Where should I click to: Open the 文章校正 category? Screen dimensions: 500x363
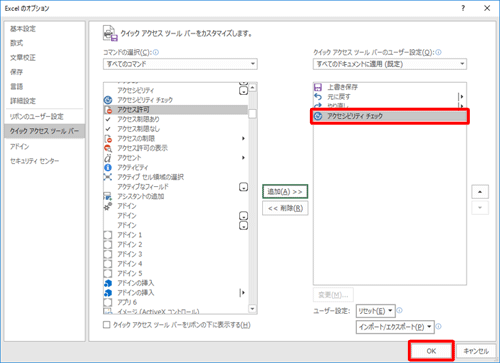click(23, 58)
